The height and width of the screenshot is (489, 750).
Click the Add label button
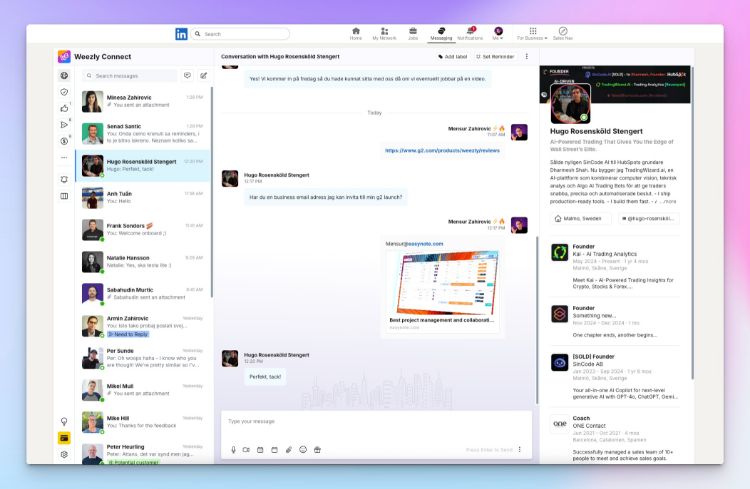tap(452, 56)
